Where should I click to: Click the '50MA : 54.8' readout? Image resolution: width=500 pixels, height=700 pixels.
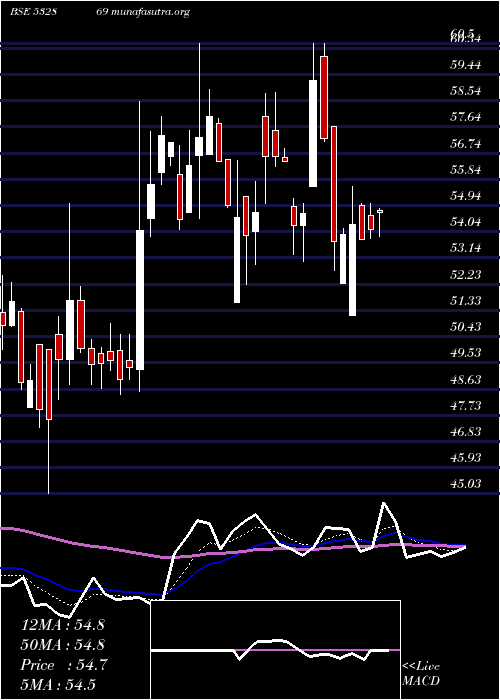tap(62, 645)
